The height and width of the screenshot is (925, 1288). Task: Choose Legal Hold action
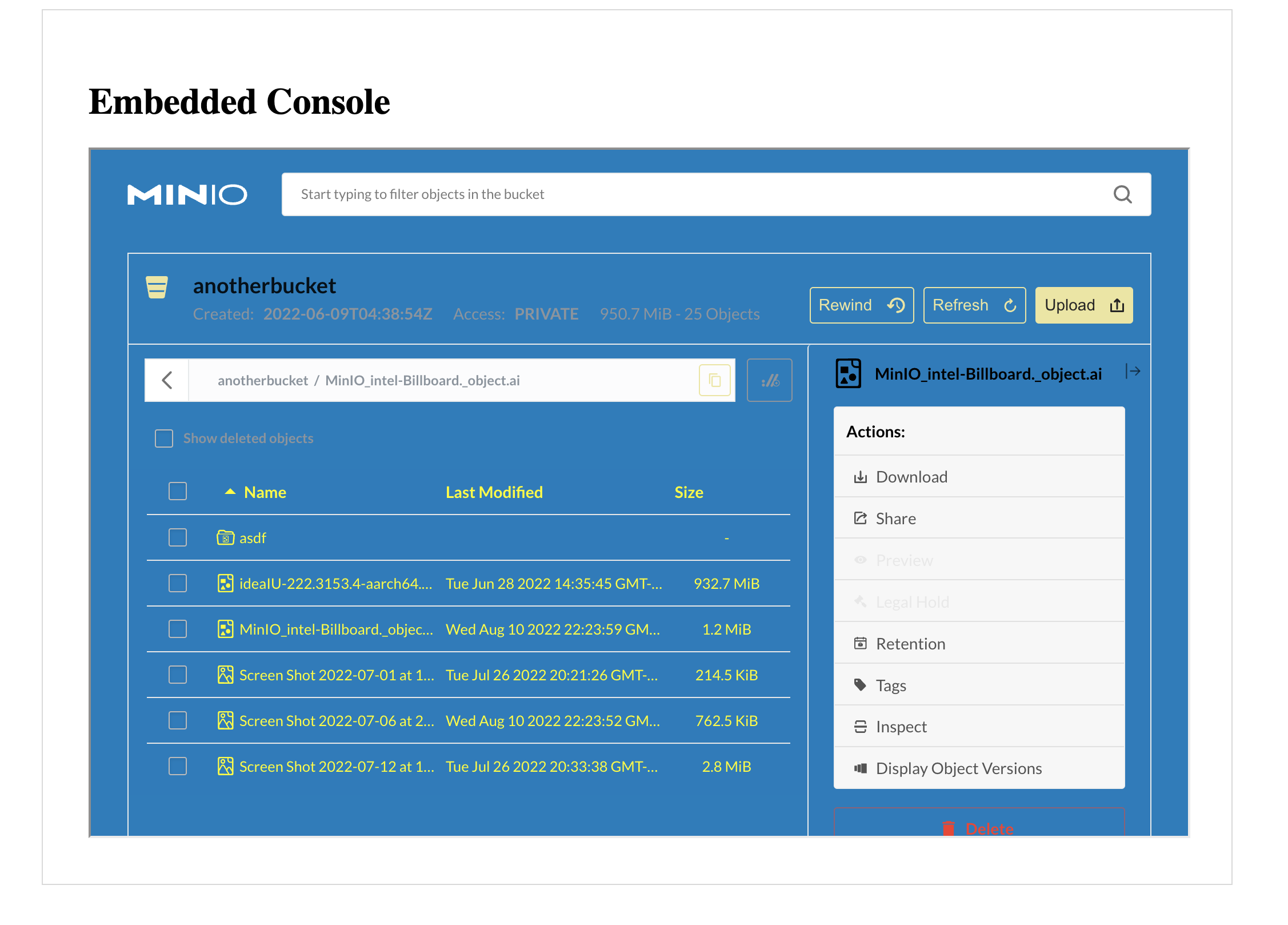pos(979,602)
